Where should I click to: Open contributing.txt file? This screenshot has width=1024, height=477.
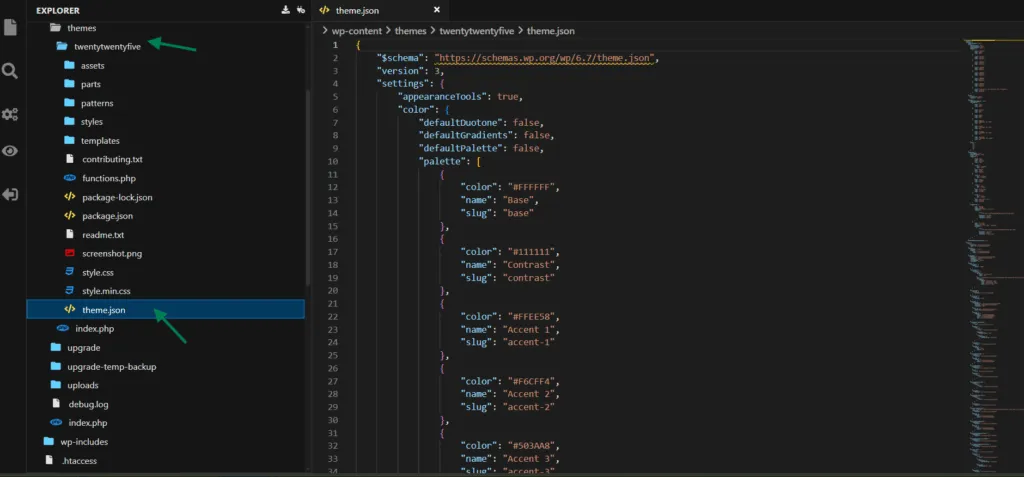pyautogui.click(x=112, y=159)
